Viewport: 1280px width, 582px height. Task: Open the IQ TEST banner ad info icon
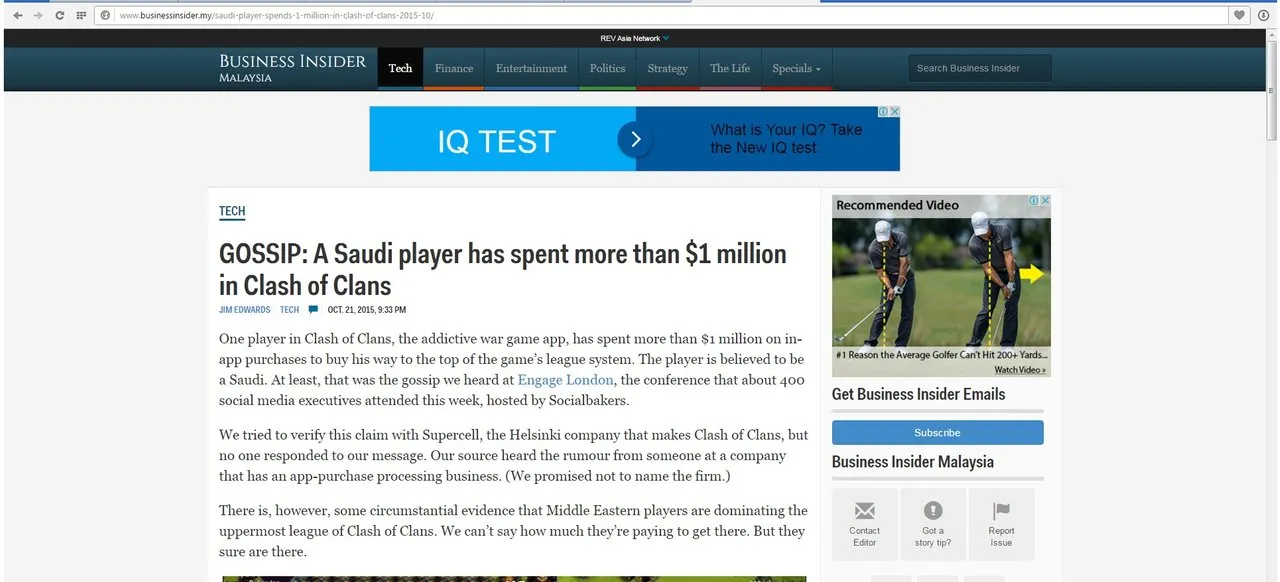pyautogui.click(x=884, y=112)
